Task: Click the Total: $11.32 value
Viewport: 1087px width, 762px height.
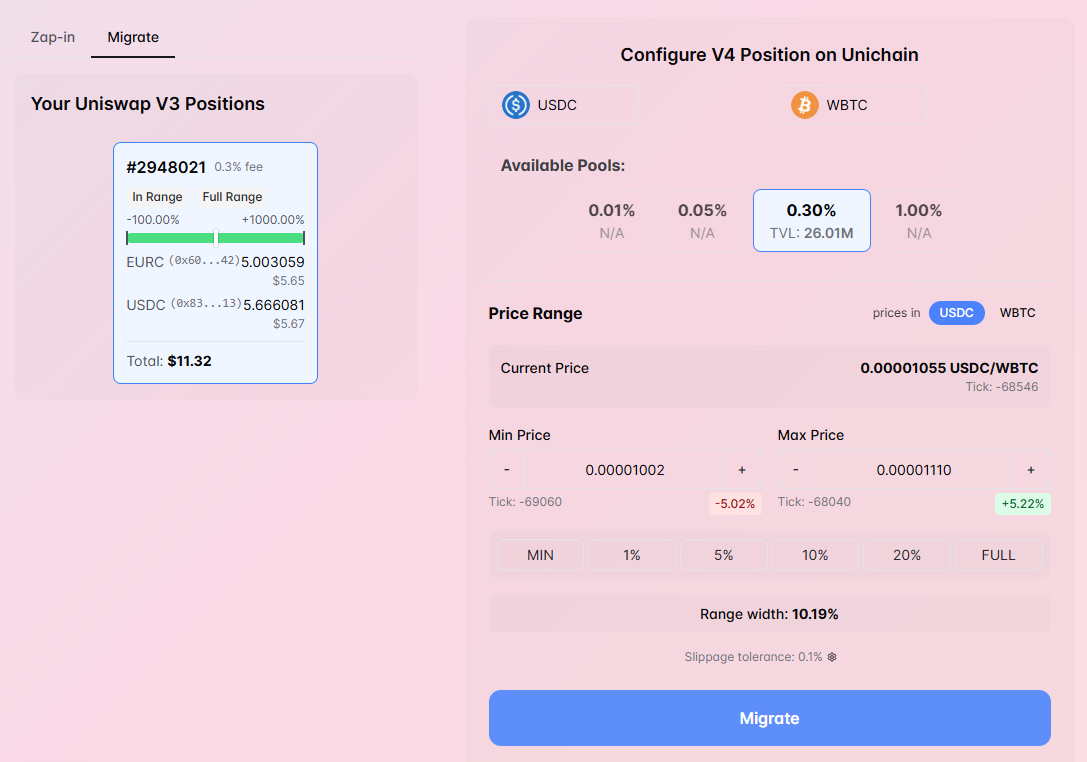Action: [x=189, y=361]
